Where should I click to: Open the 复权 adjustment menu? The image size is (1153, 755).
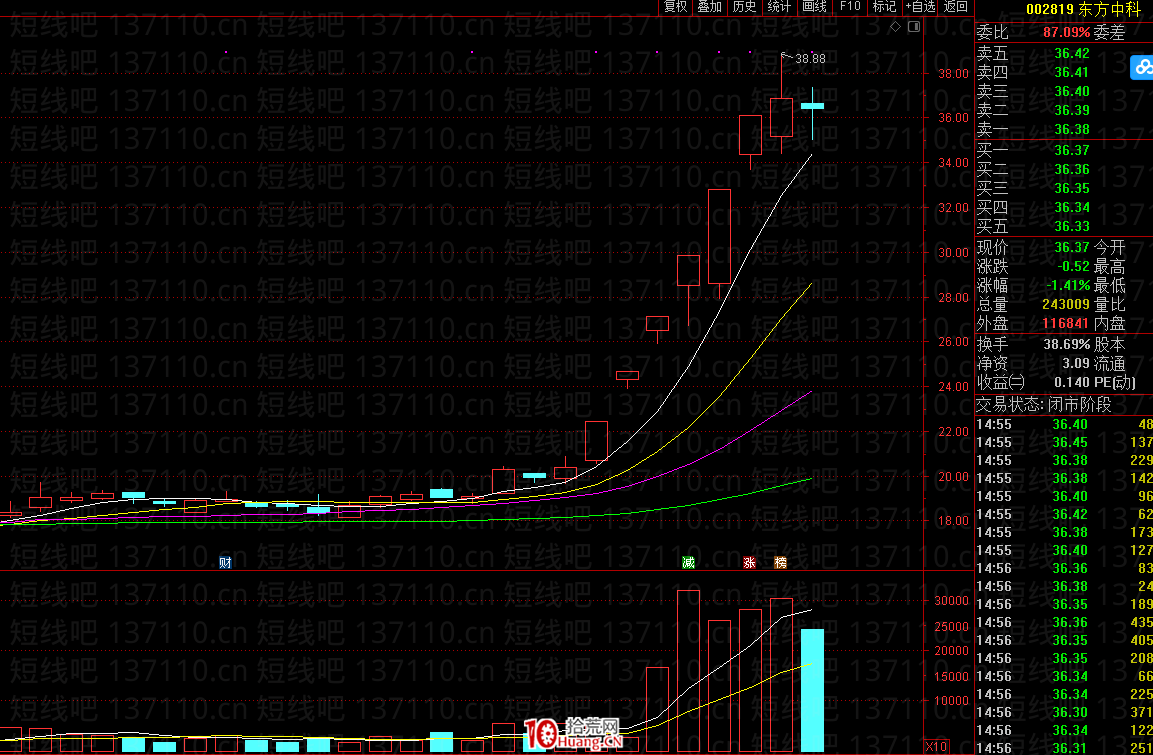[675, 7]
